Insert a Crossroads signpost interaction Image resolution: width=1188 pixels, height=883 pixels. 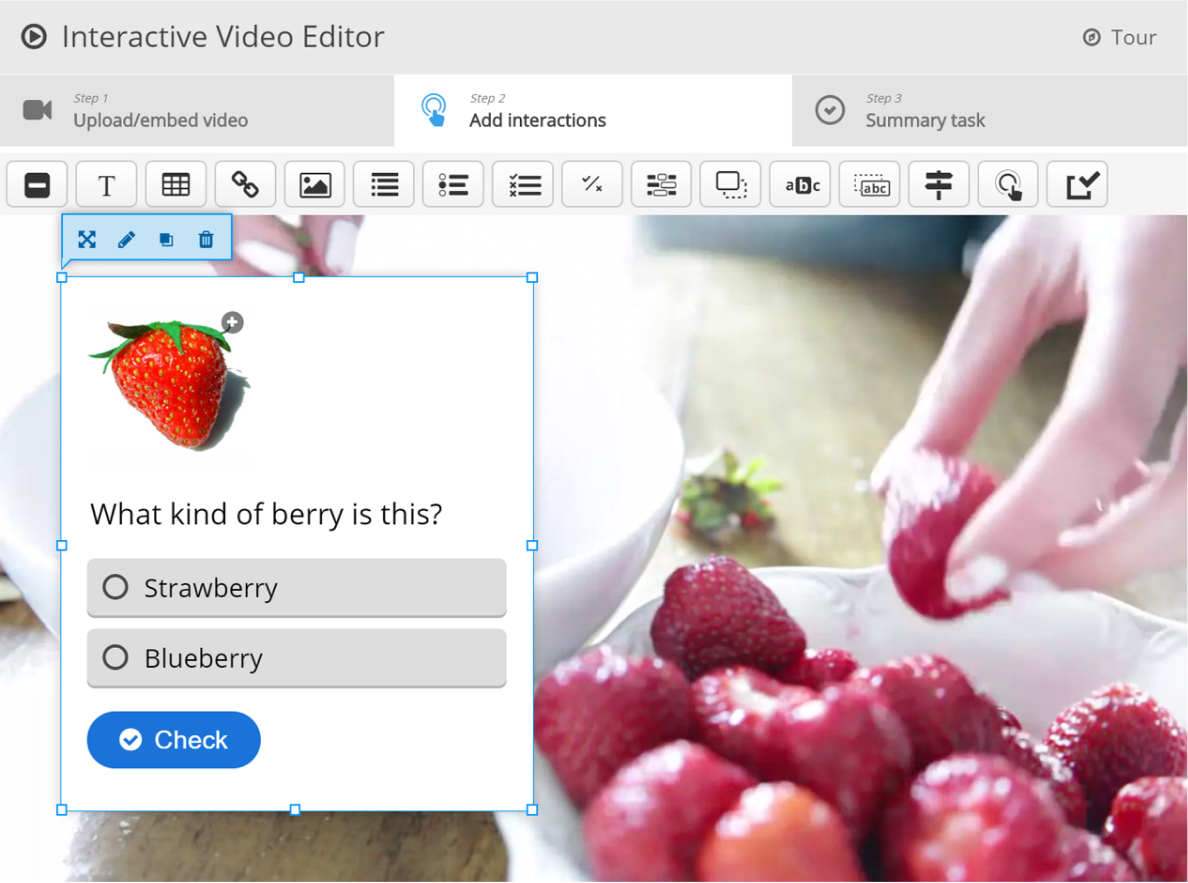point(938,185)
